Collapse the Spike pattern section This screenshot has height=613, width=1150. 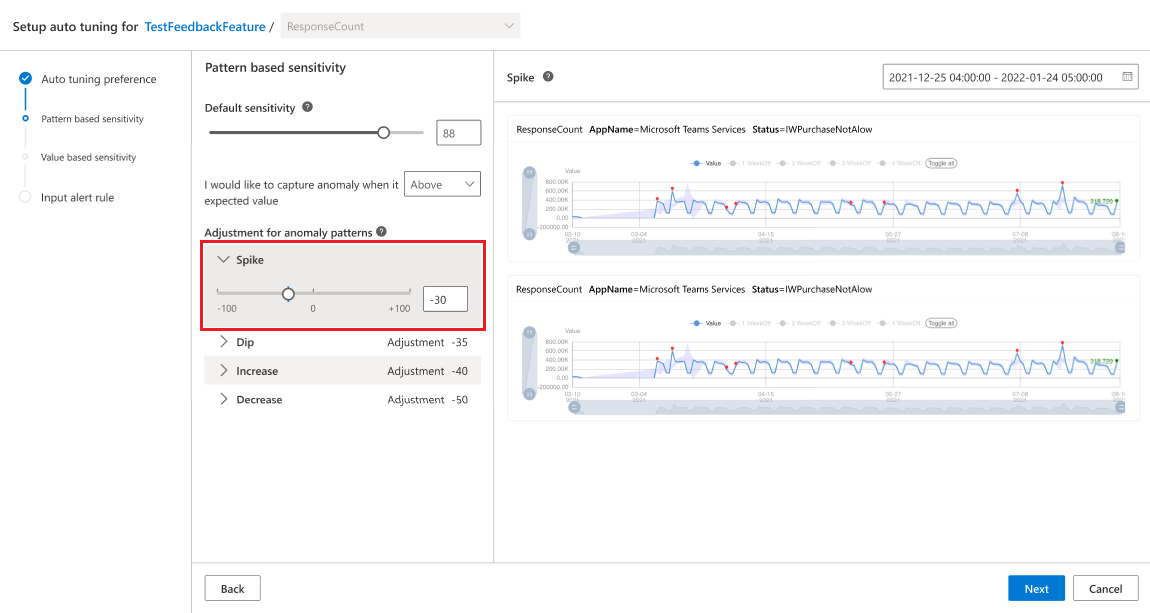click(x=224, y=260)
